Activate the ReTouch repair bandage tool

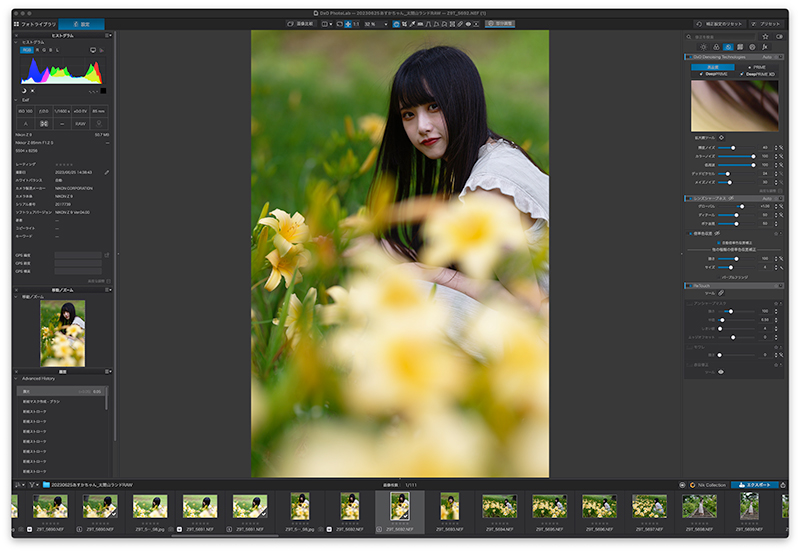[721, 293]
